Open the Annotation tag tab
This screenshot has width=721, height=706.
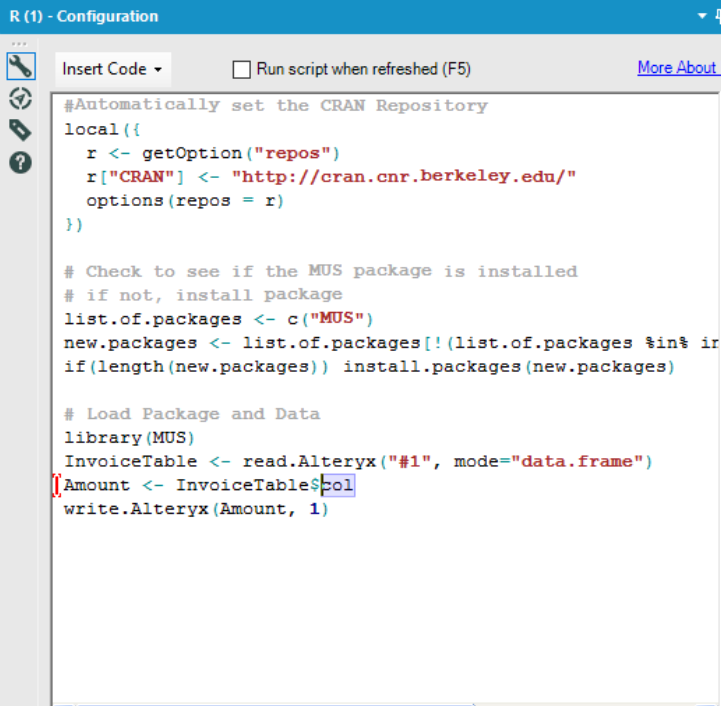21,130
